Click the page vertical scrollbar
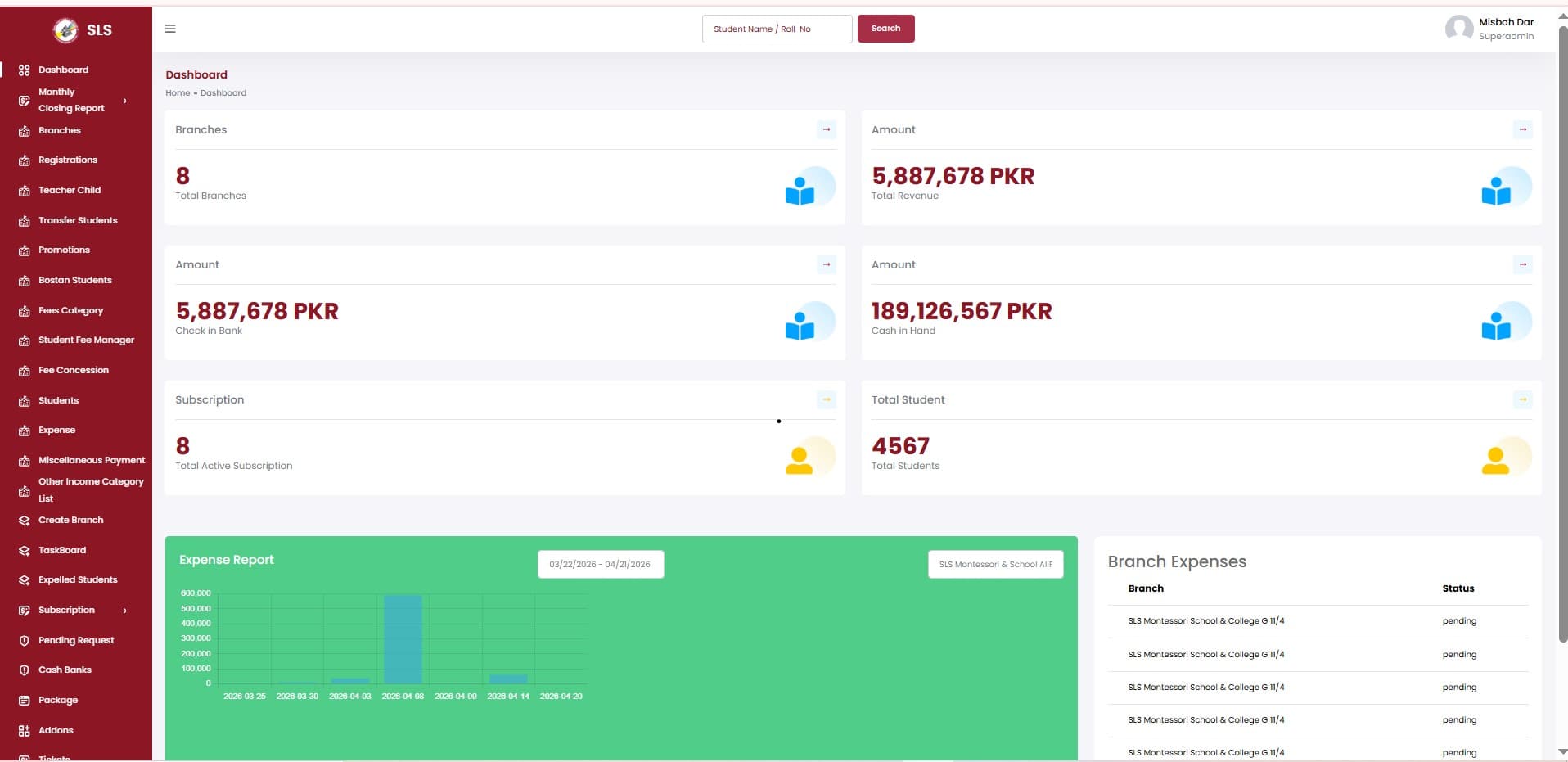 (x=1561, y=327)
